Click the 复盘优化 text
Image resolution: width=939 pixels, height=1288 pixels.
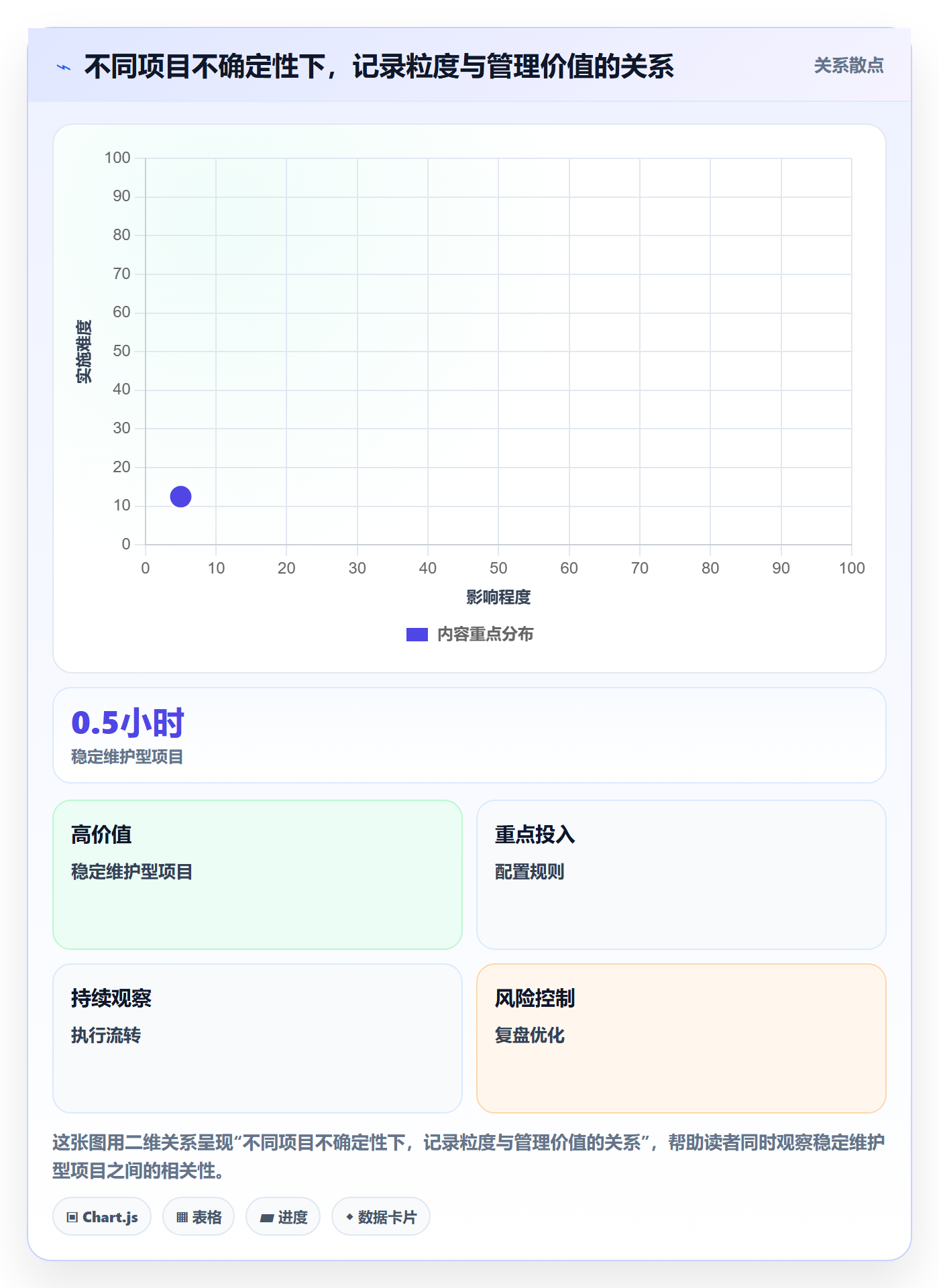529,1035
